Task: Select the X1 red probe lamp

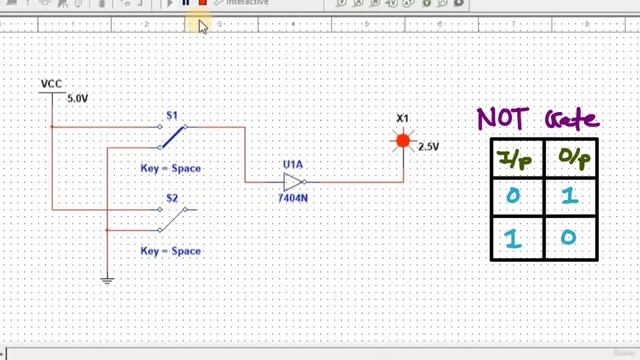Action: (x=403, y=141)
